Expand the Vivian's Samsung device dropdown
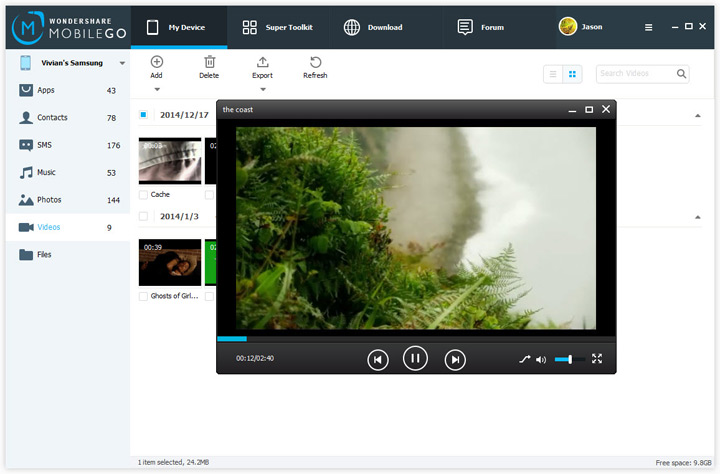 click(x=122, y=63)
